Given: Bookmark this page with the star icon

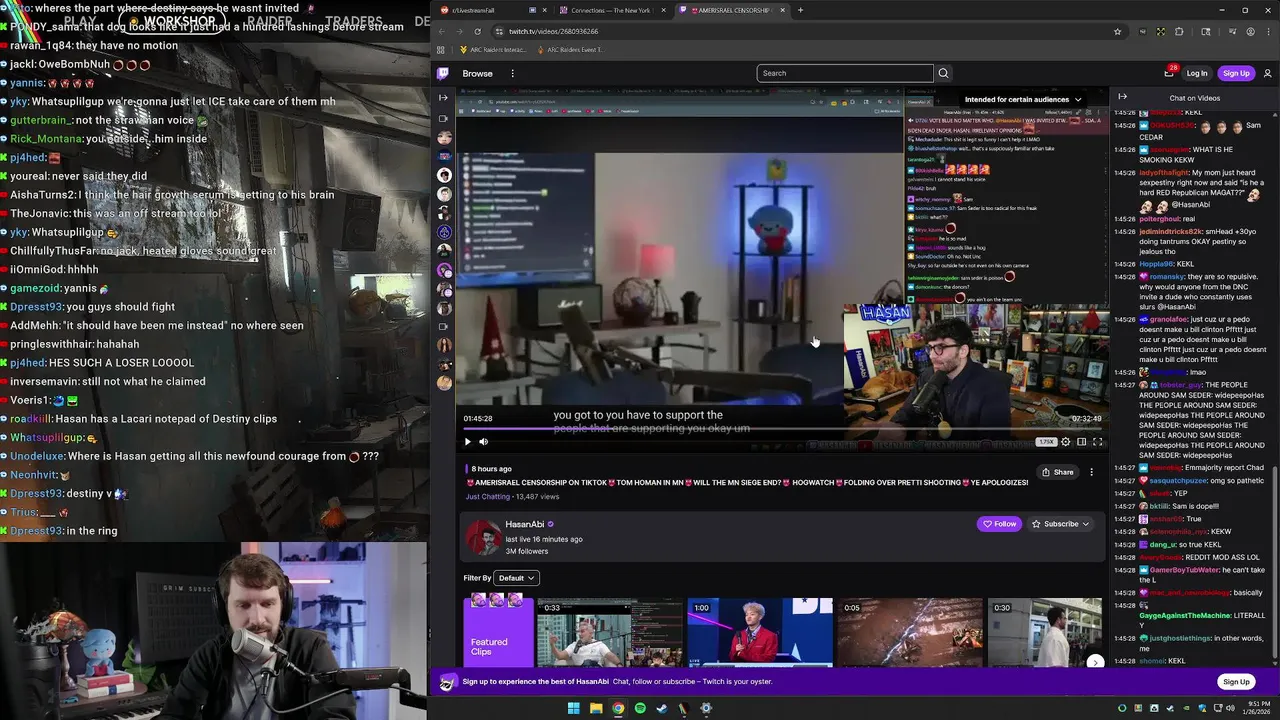Looking at the screenshot, I should (x=1117, y=31).
